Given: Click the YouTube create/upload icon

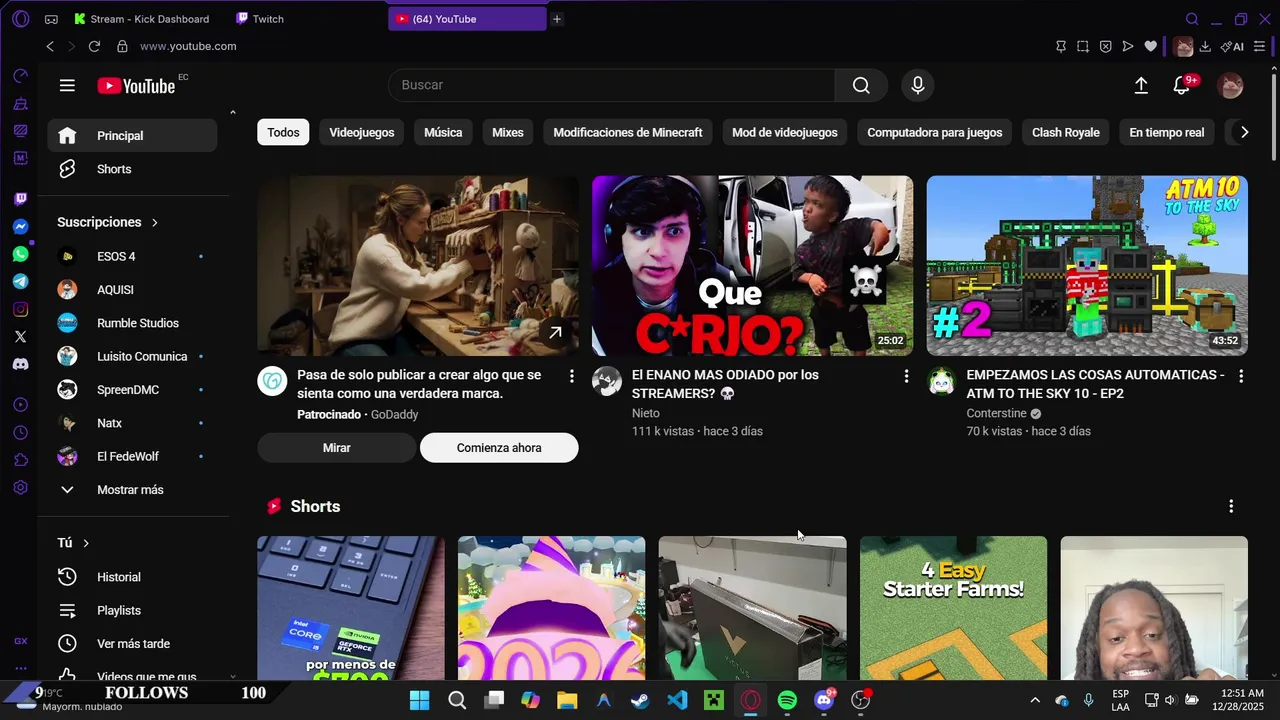Looking at the screenshot, I should (1141, 86).
